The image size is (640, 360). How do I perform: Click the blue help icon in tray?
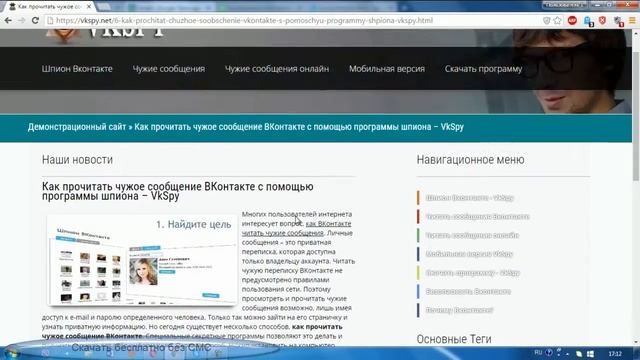point(549,353)
